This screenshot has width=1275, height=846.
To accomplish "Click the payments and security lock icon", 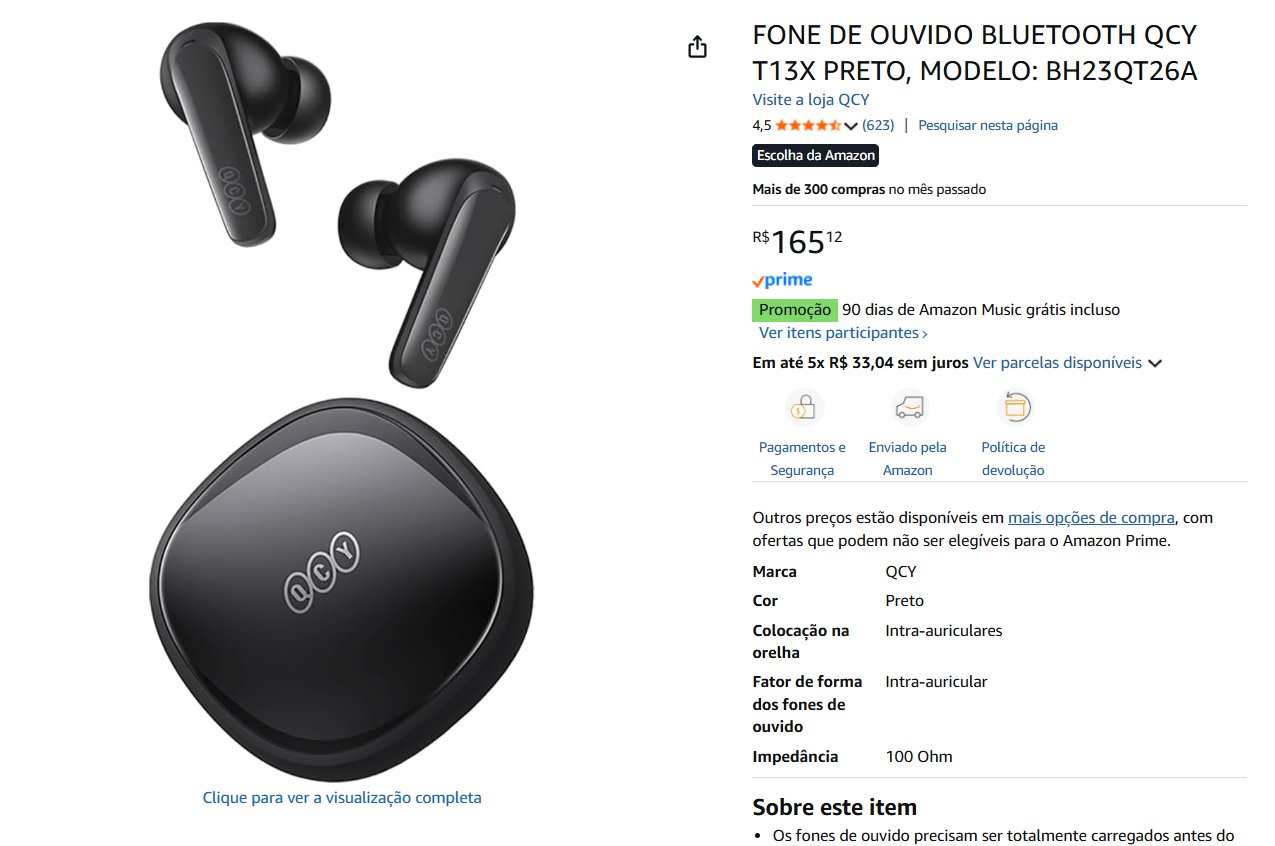I will click(x=805, y=408).
